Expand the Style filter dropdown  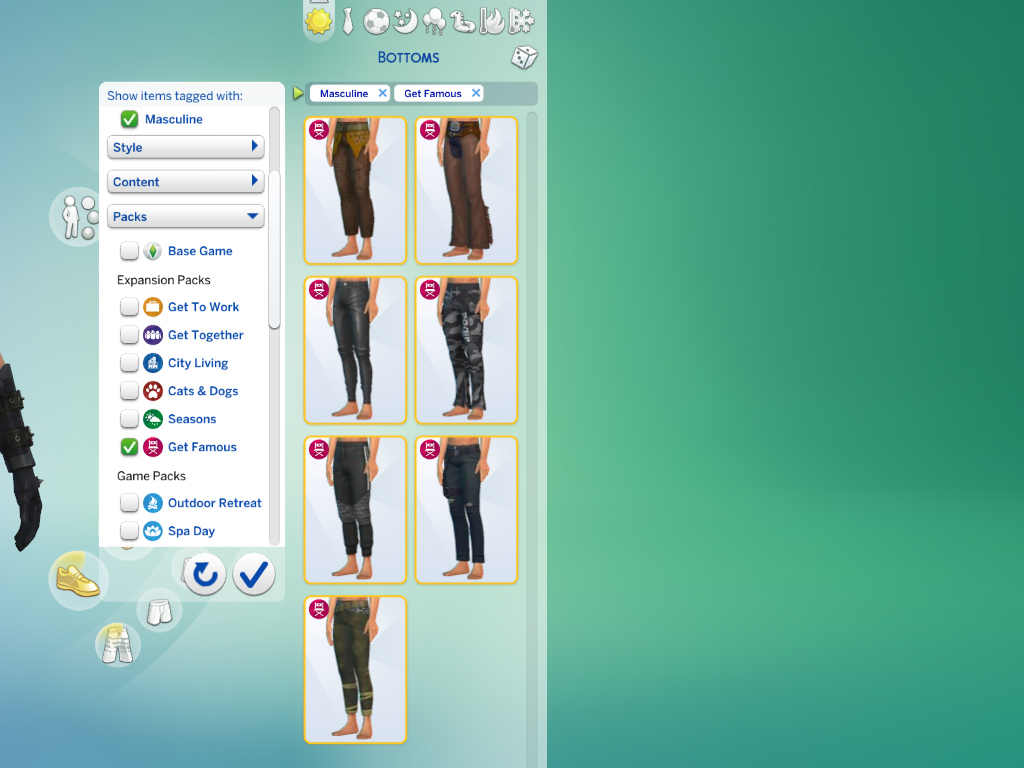[185, 148]
